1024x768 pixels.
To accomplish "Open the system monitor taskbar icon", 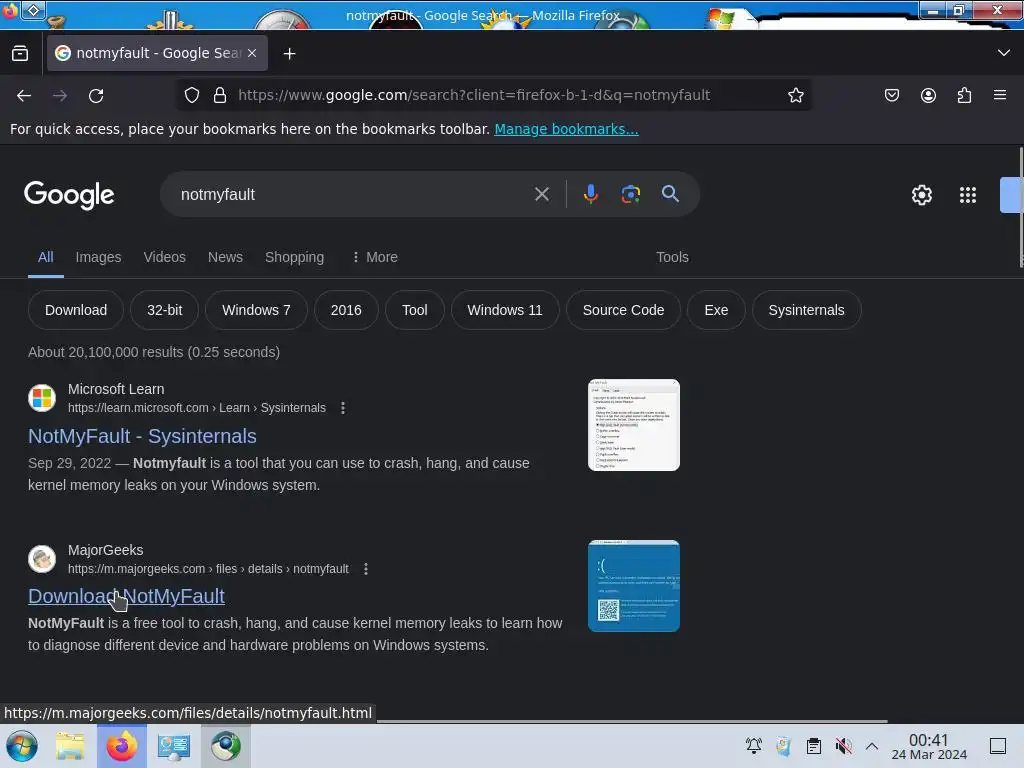I will click(174, 746).
